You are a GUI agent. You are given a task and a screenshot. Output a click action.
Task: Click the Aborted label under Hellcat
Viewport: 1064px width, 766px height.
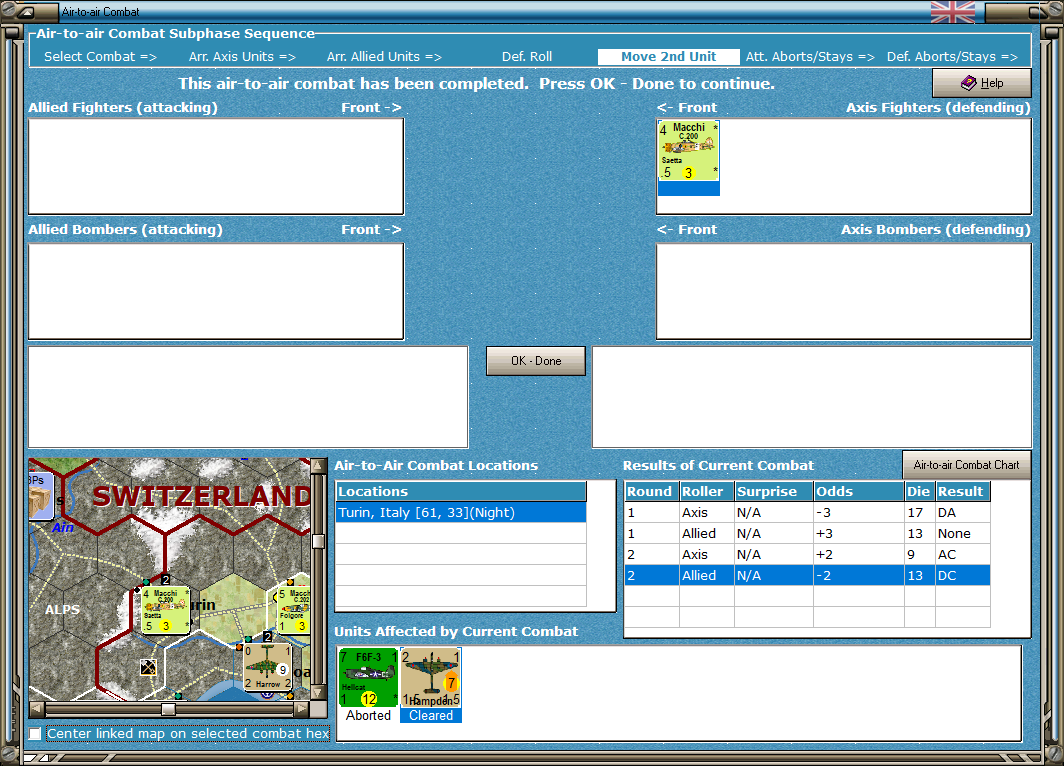(368, 715)
